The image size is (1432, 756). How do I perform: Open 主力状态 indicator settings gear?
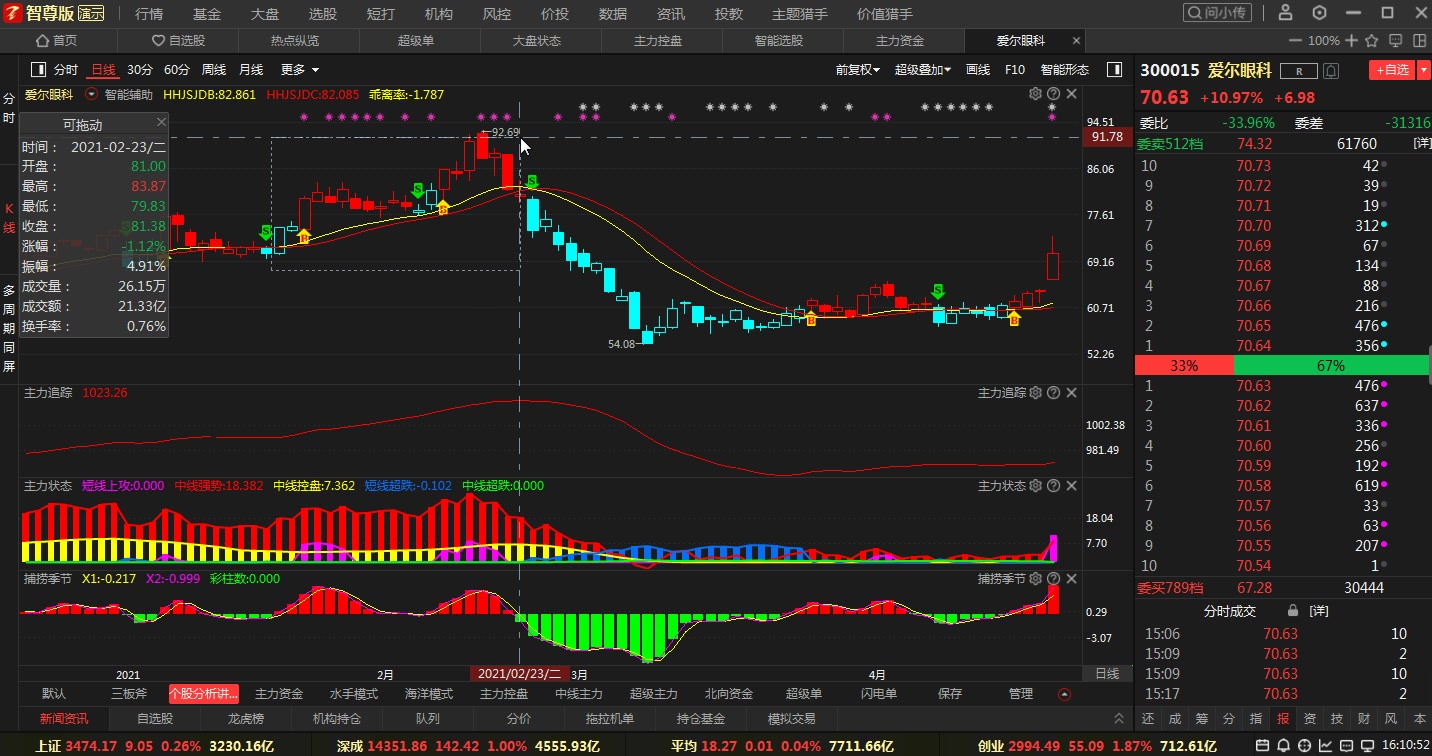[1036, 486]
